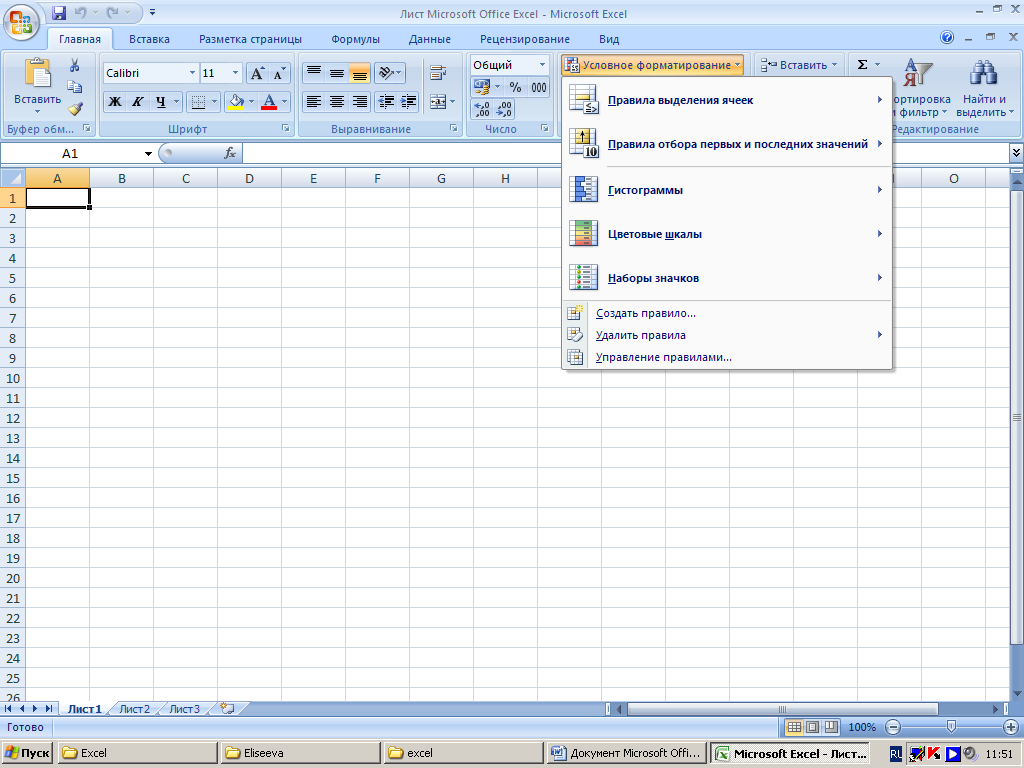
Task: Click the large Paste clipboard icon
Action: (37, 72)
